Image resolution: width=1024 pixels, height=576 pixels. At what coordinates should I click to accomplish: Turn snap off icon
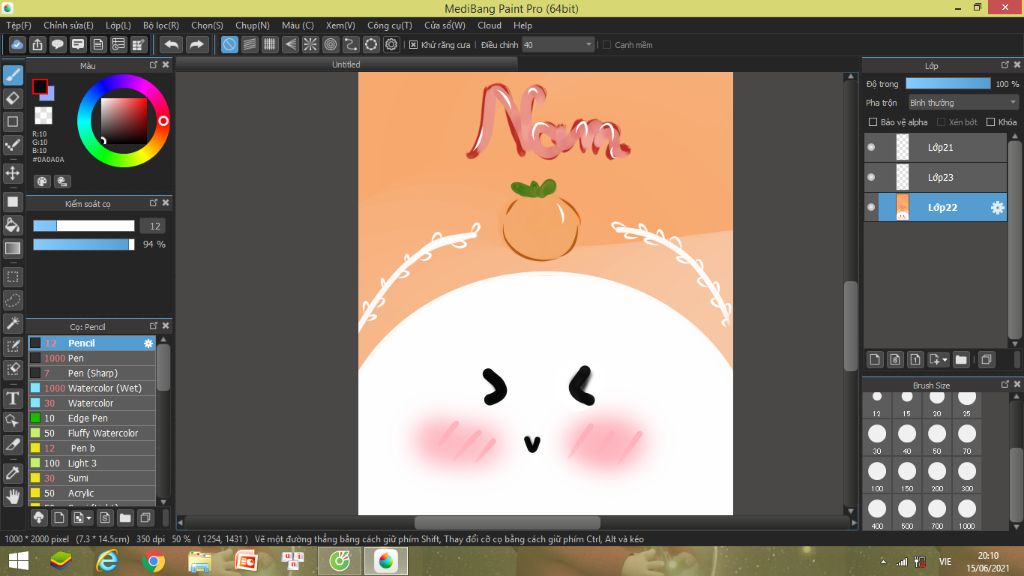coord(229,44)
